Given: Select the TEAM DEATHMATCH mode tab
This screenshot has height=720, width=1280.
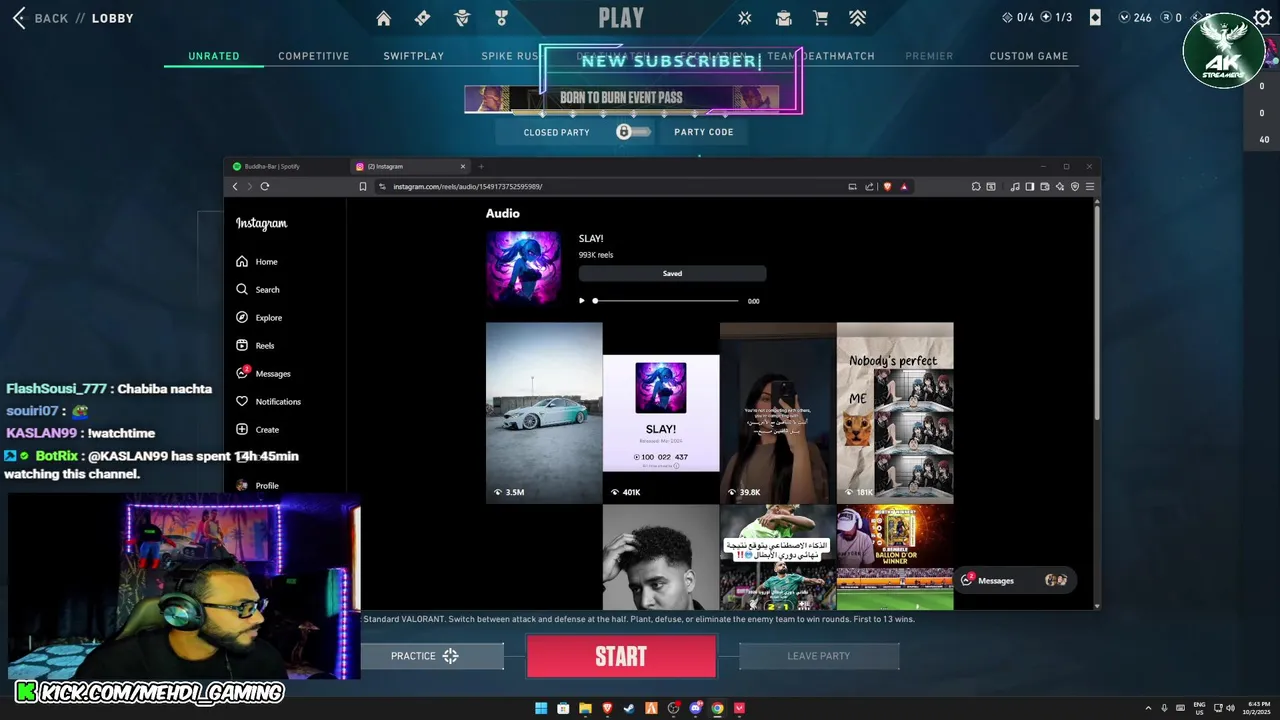Looking at the screenshot, I should click(821, 56).
